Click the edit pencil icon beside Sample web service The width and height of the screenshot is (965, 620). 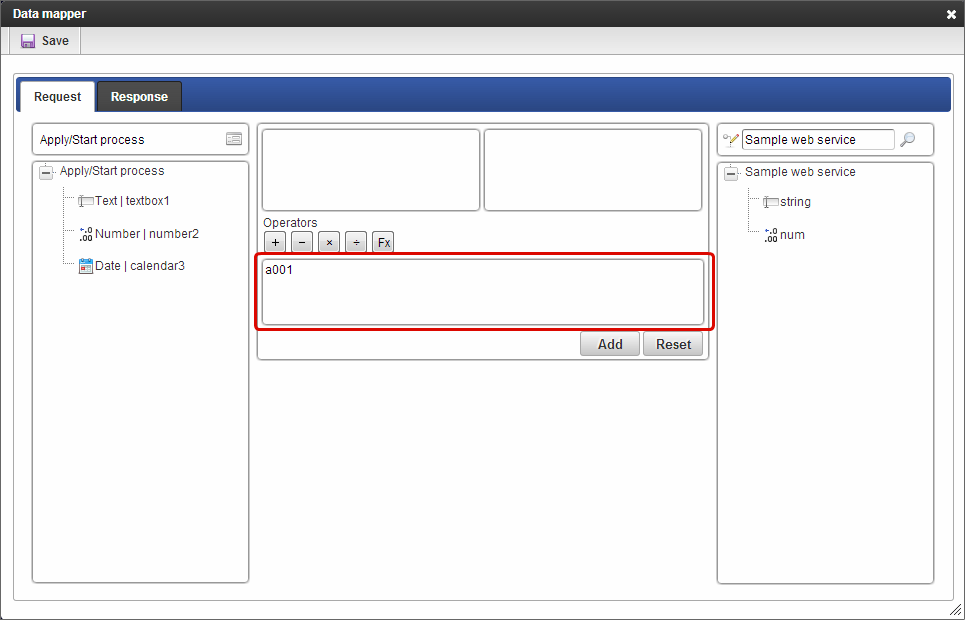[731, 140]
